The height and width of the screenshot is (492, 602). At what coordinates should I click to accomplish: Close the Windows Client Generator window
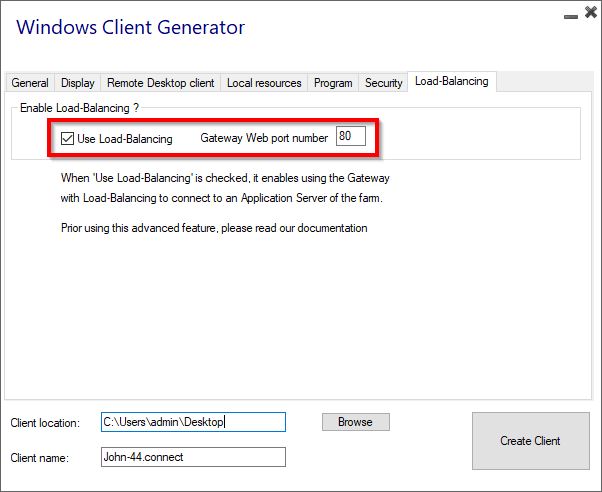pos(588,13)
